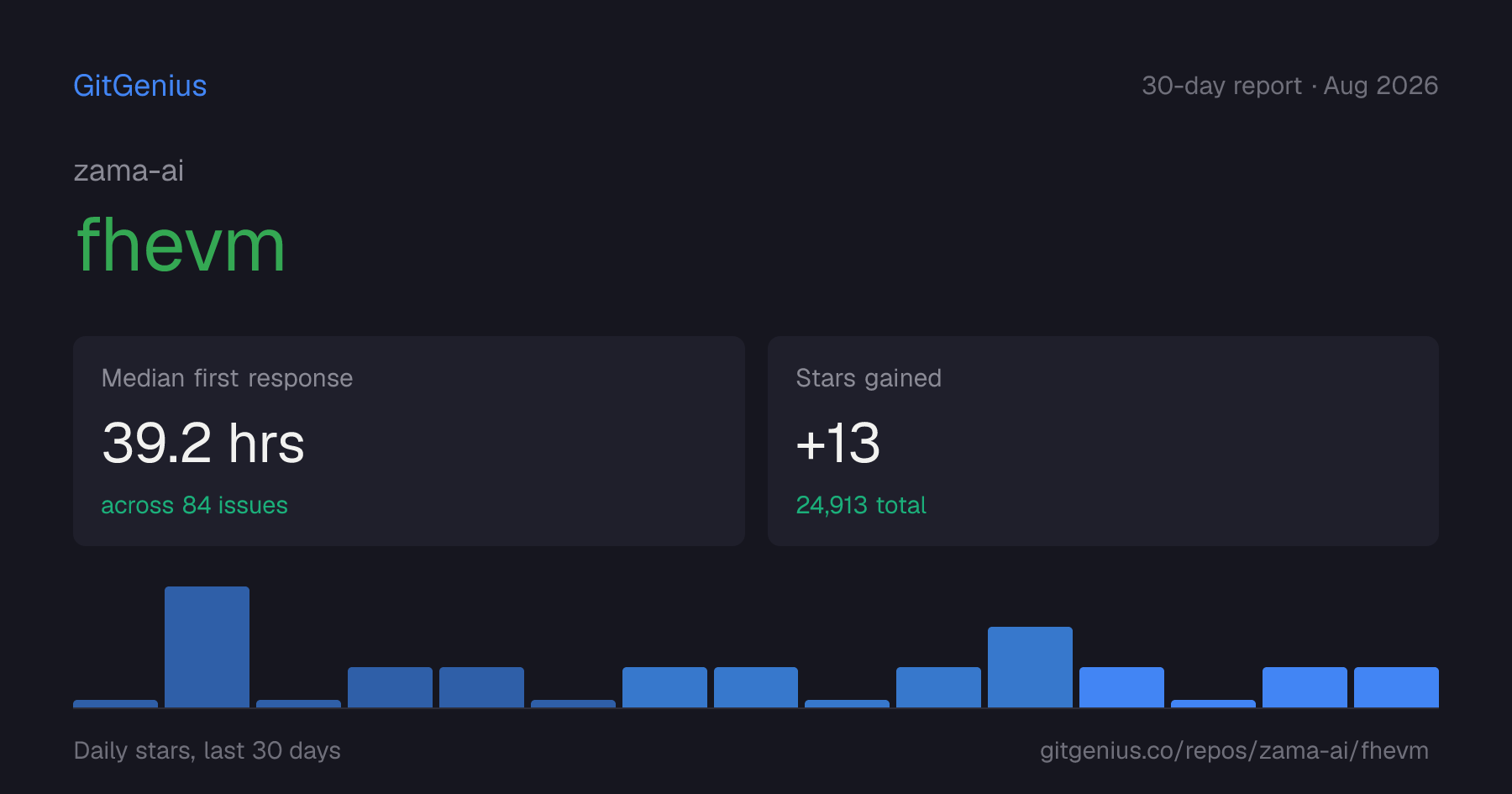Click the "30-day report · Aug 2026" text
The width and height of the screenshot is (1512, 794).
click(x=1290, y=86)
